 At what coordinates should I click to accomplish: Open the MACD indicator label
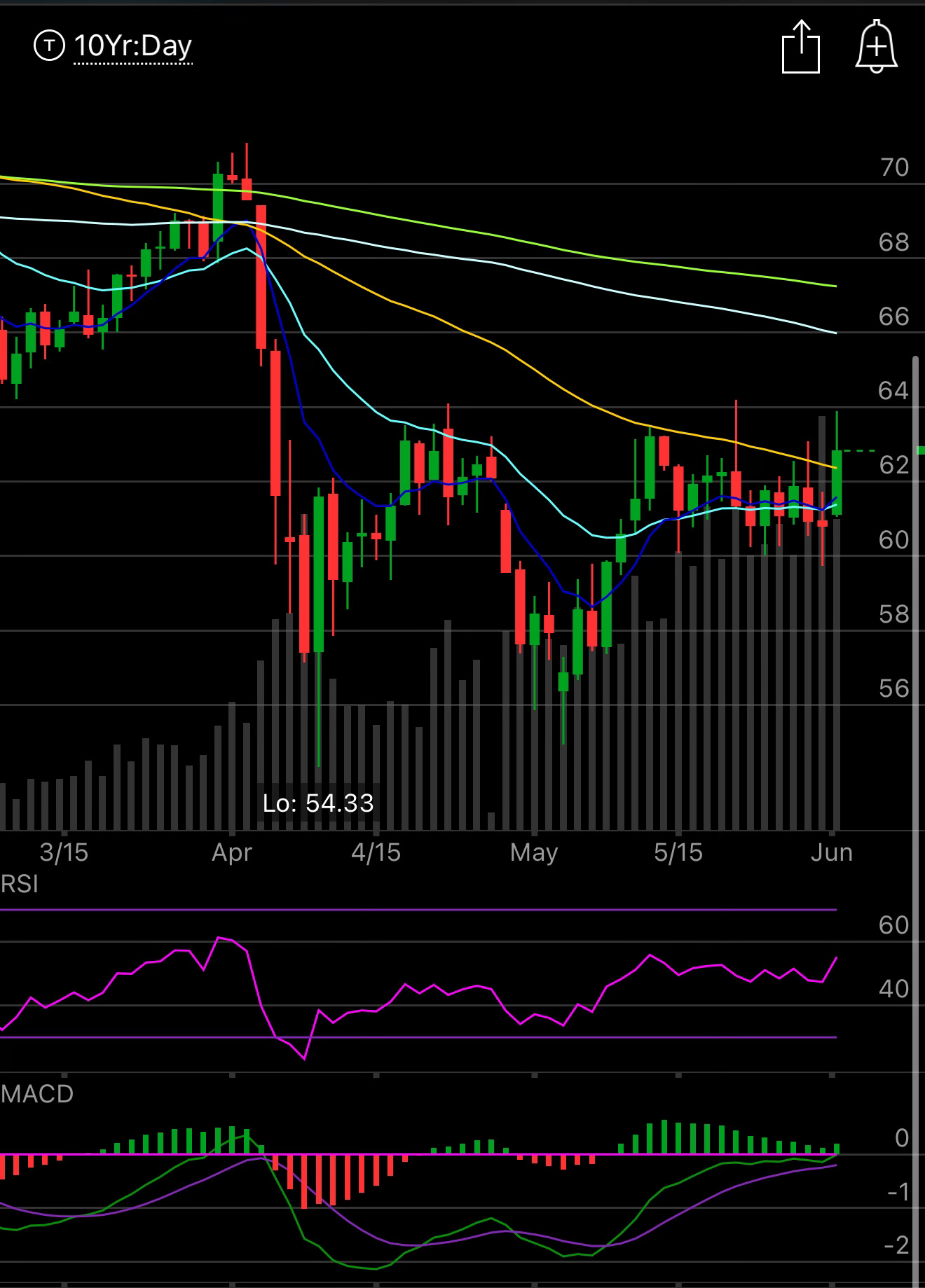37,1094
